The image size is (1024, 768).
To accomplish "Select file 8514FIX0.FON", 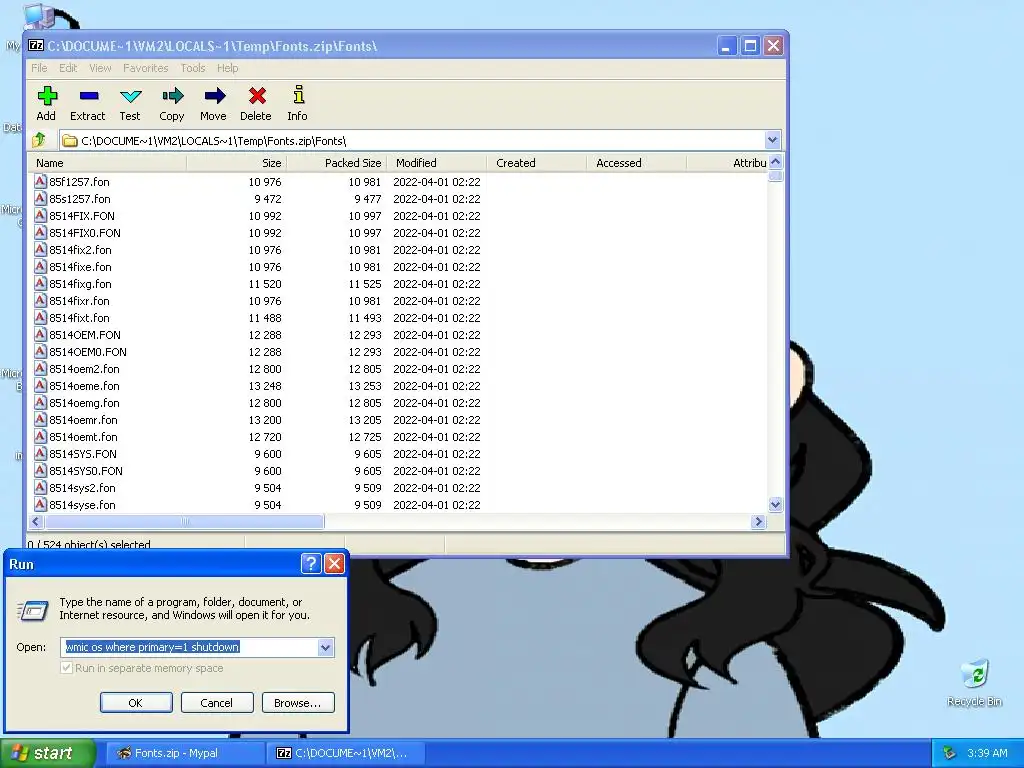I will 85,232.
